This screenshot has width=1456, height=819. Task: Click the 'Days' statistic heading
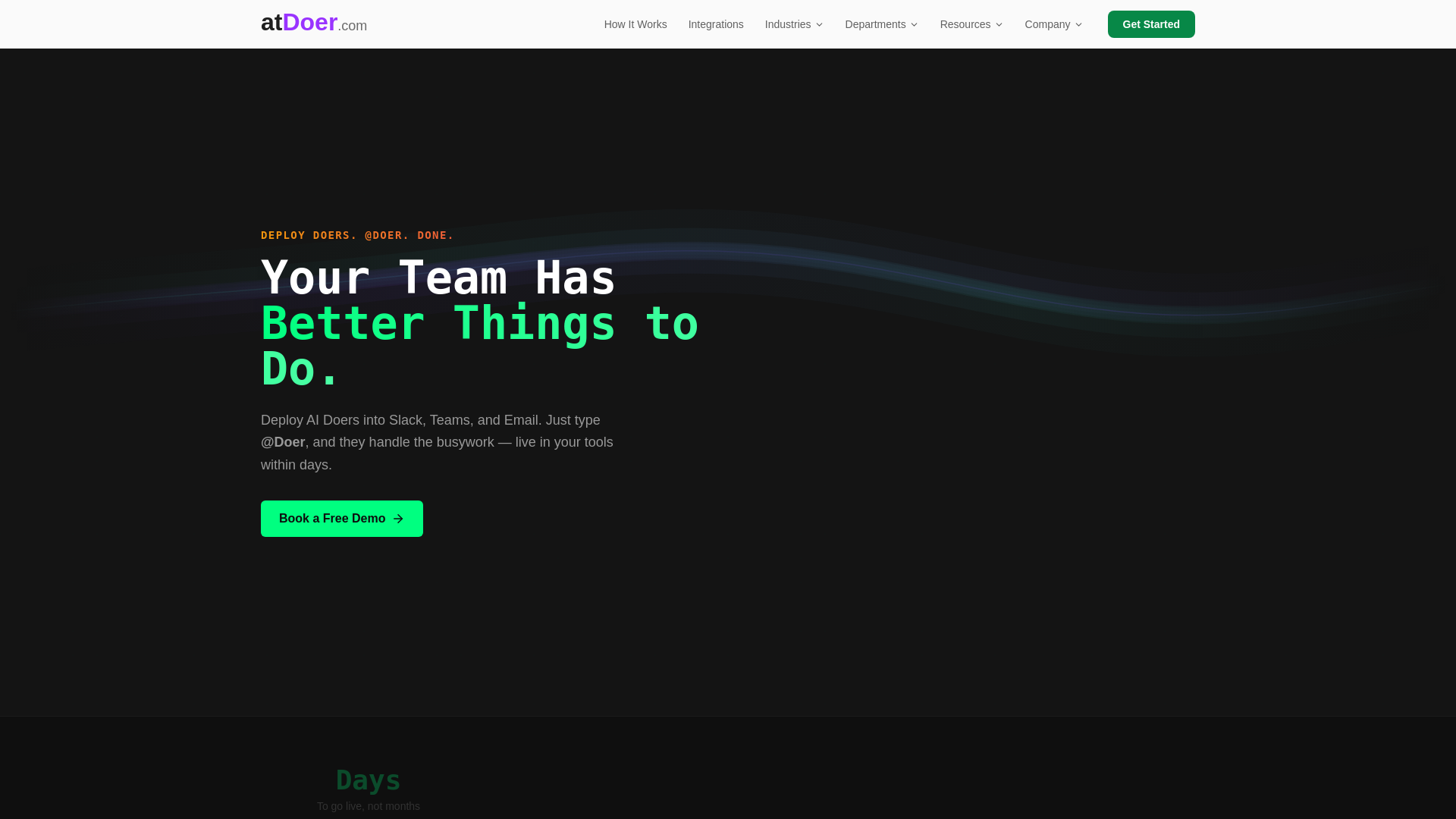[x=369, y=780]
